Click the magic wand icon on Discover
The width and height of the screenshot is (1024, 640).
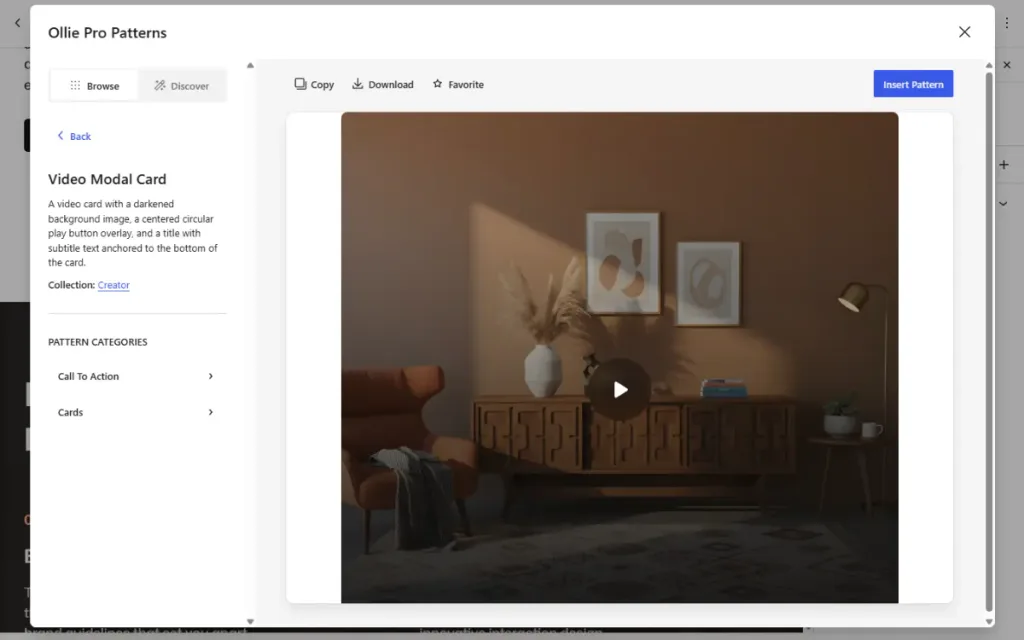(x=159, y=86)
